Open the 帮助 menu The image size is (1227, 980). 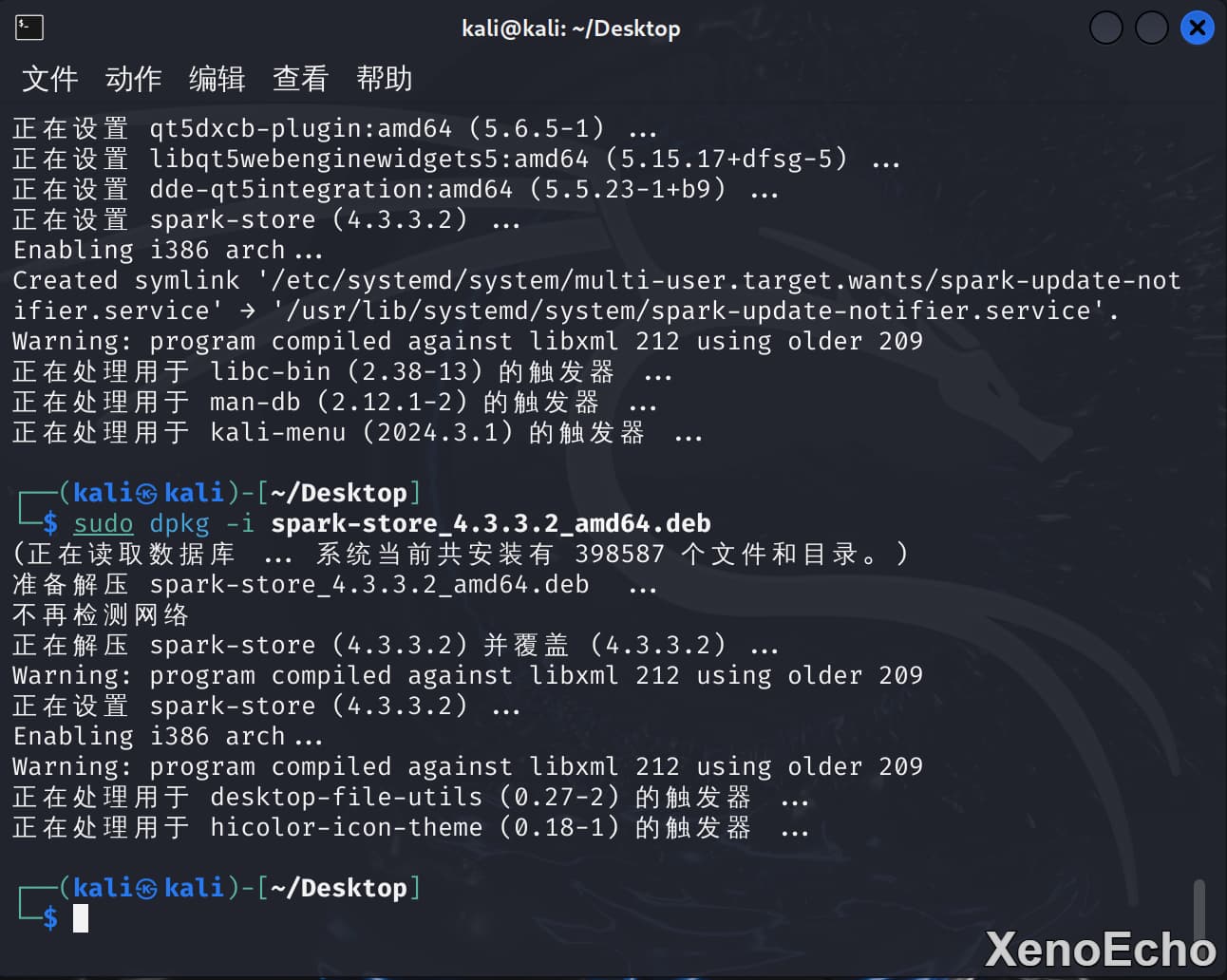384,79
